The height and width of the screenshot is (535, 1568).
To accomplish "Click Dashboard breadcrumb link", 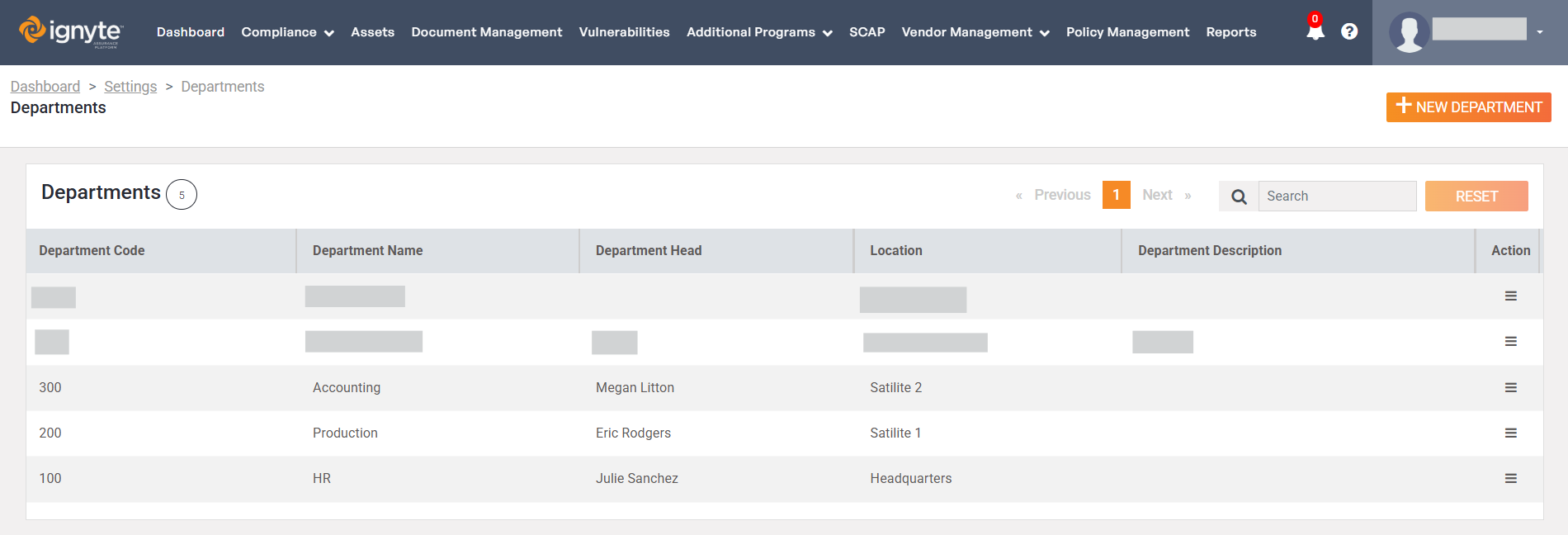I will tap(45, 87).
